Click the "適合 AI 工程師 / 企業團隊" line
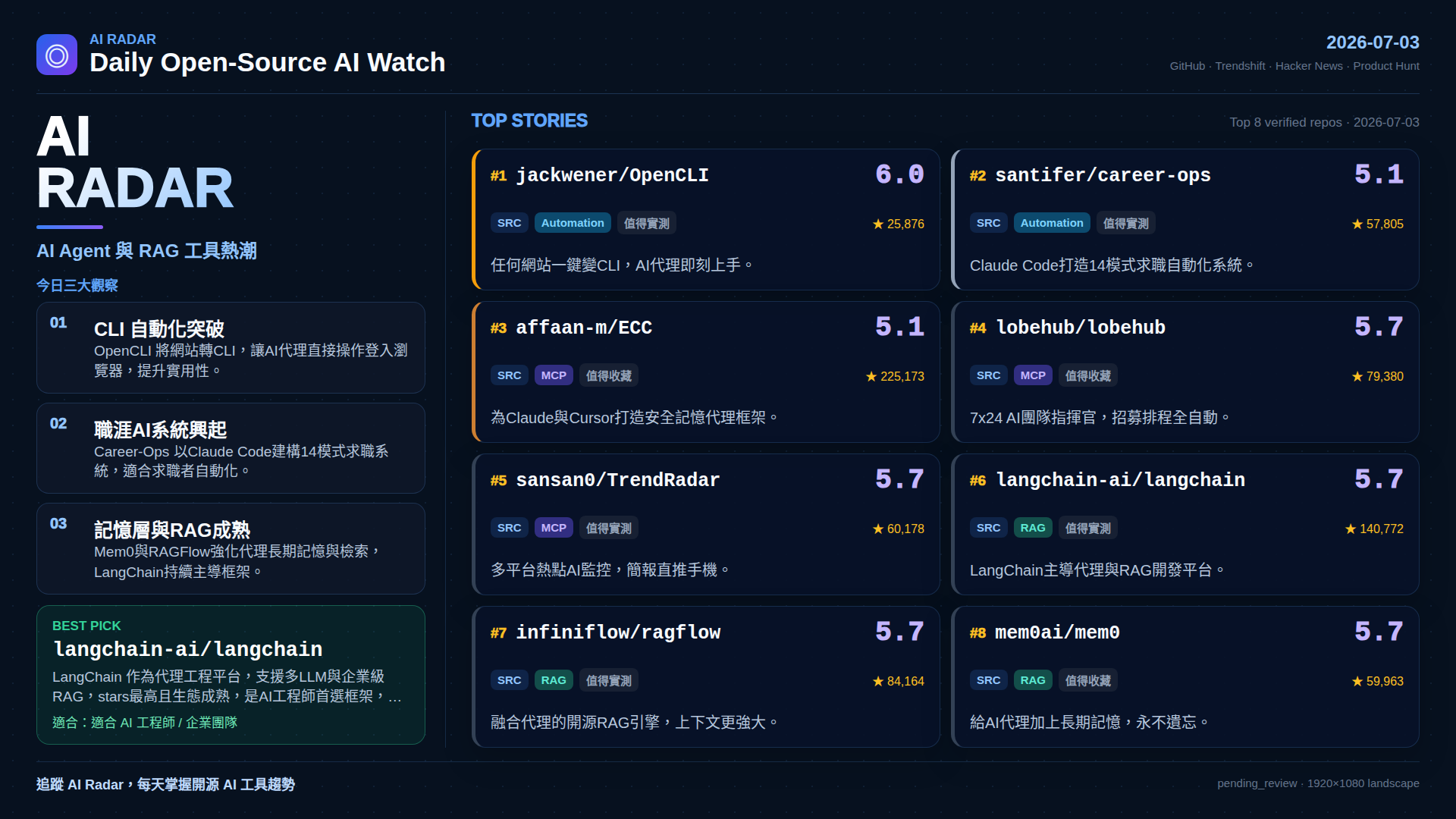1456x819 pixels. pyautogui.click(x=145, y=723)
